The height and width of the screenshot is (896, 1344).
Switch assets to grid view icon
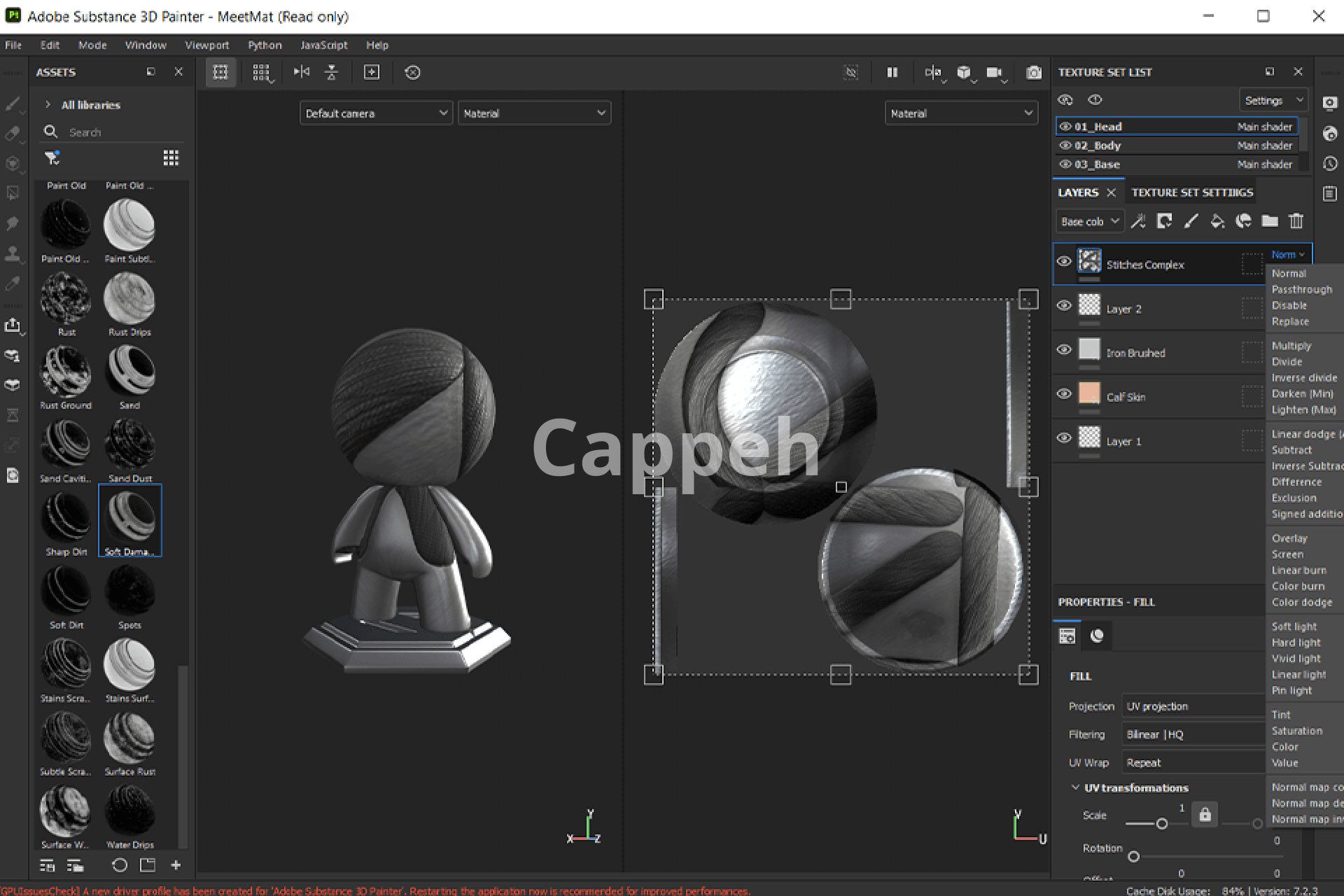pyautogui.click(x=170, y=158)
